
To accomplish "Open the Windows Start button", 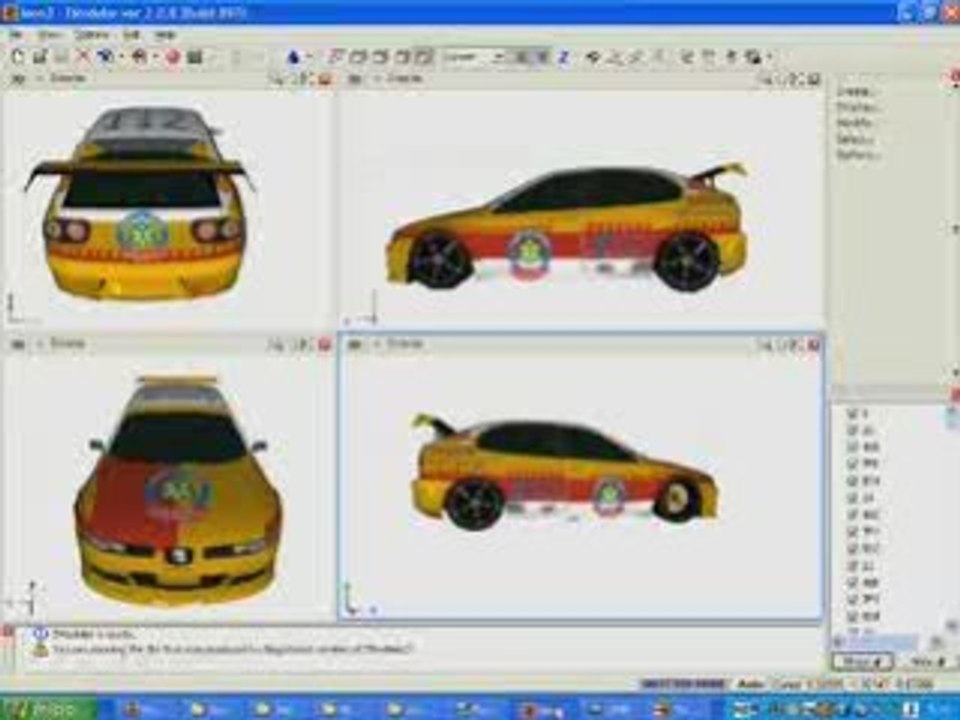I will point(48,709).
